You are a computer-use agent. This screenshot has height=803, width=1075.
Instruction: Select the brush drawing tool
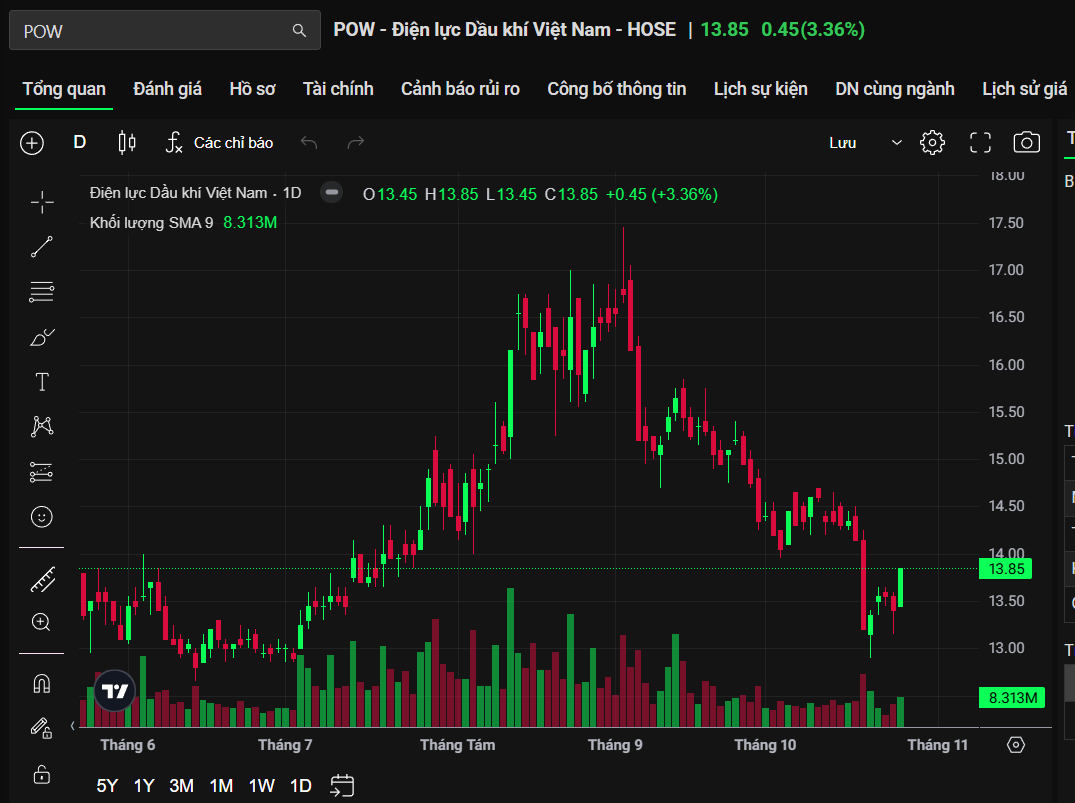click(42, 337)
